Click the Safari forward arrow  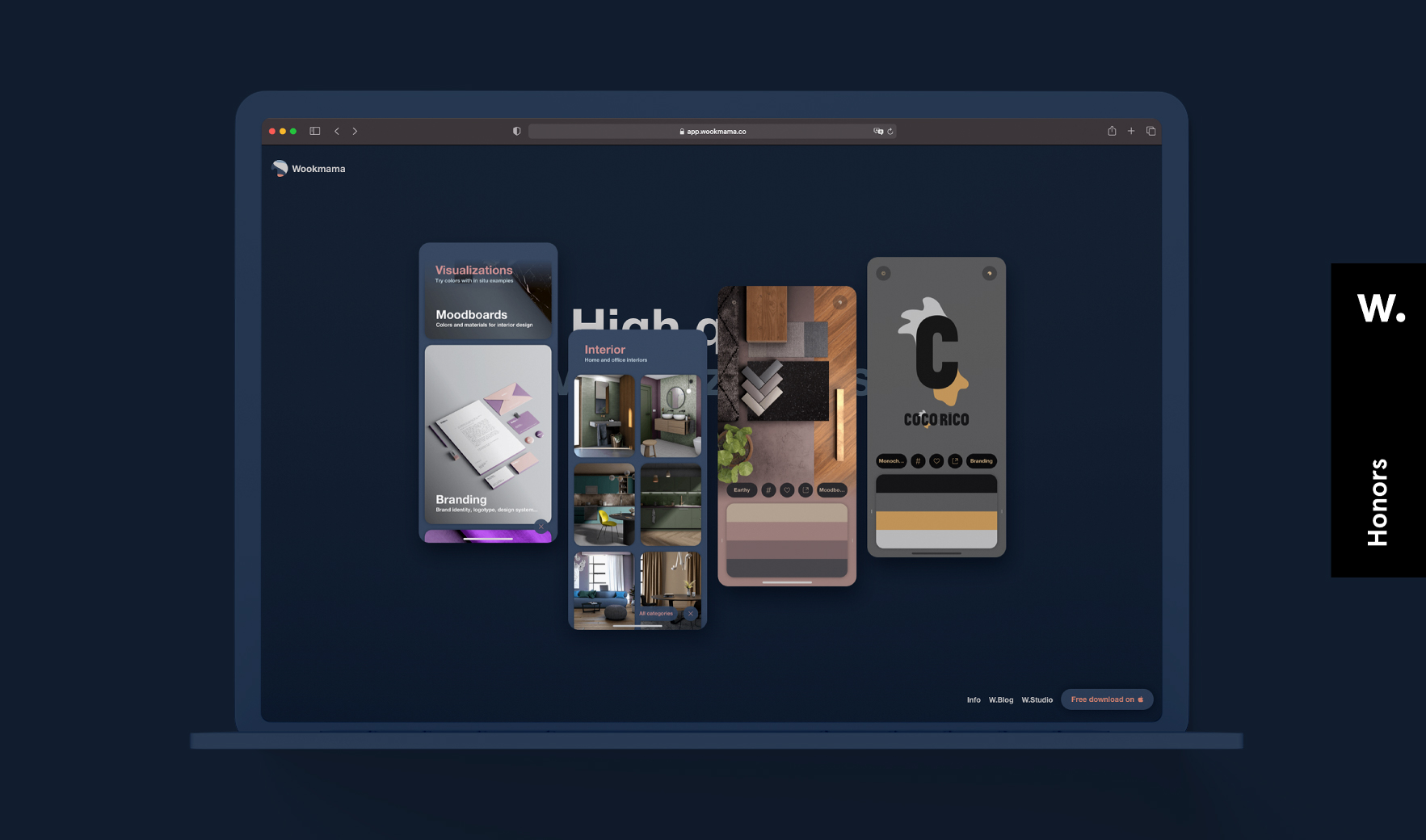(x=355, y=131)
